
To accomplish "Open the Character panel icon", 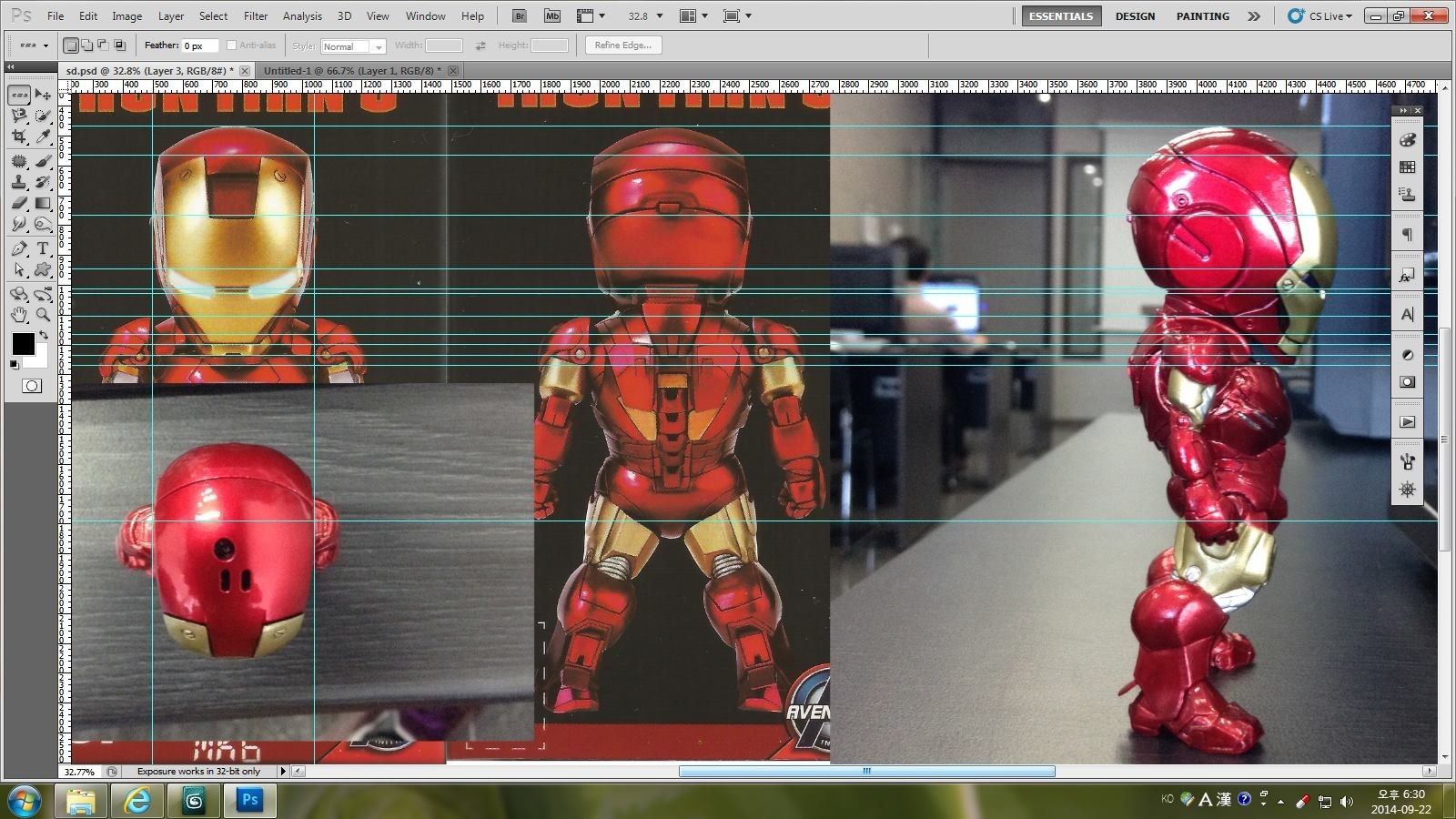I will point(1407,315).
